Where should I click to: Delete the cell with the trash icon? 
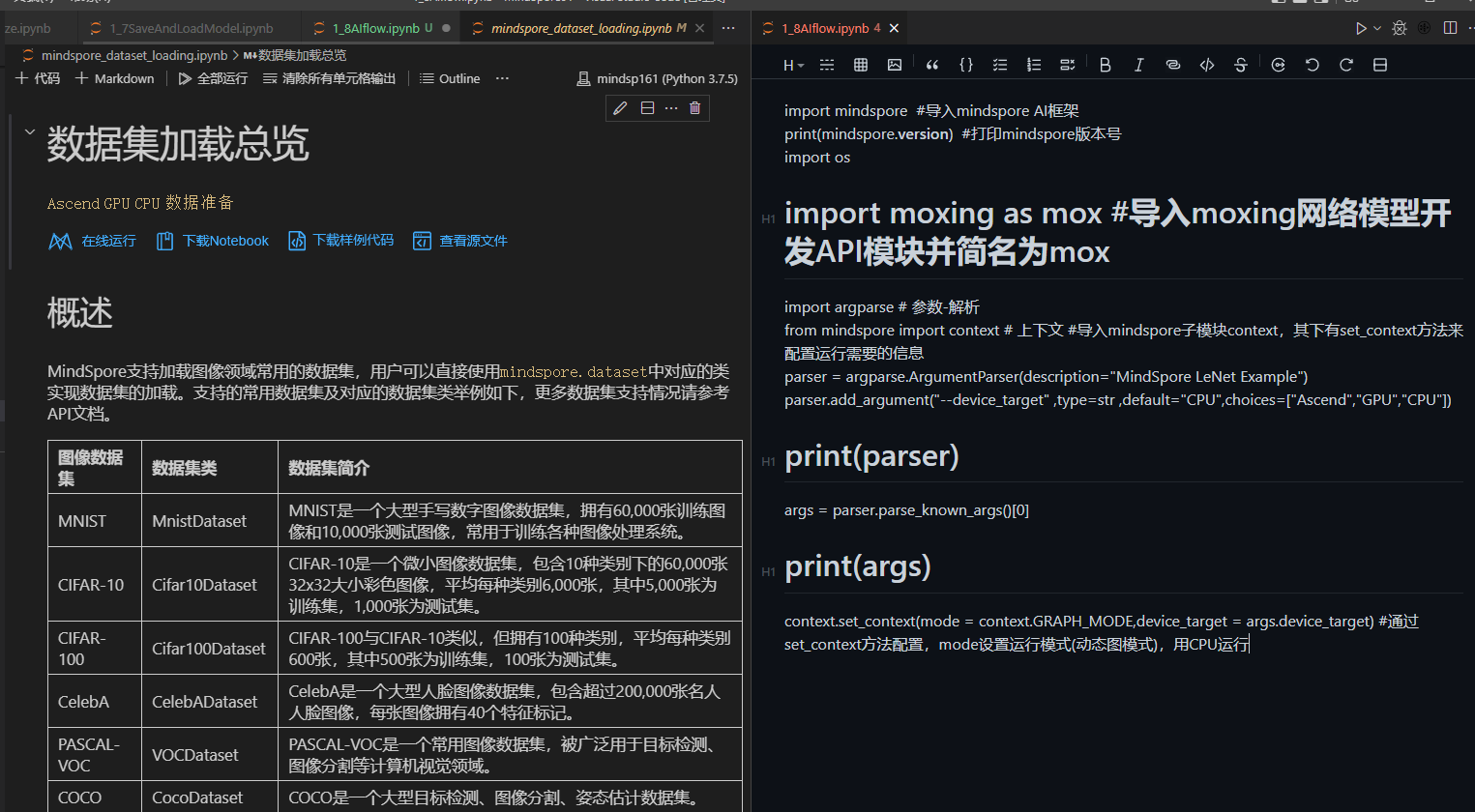(x=695, y=107)
